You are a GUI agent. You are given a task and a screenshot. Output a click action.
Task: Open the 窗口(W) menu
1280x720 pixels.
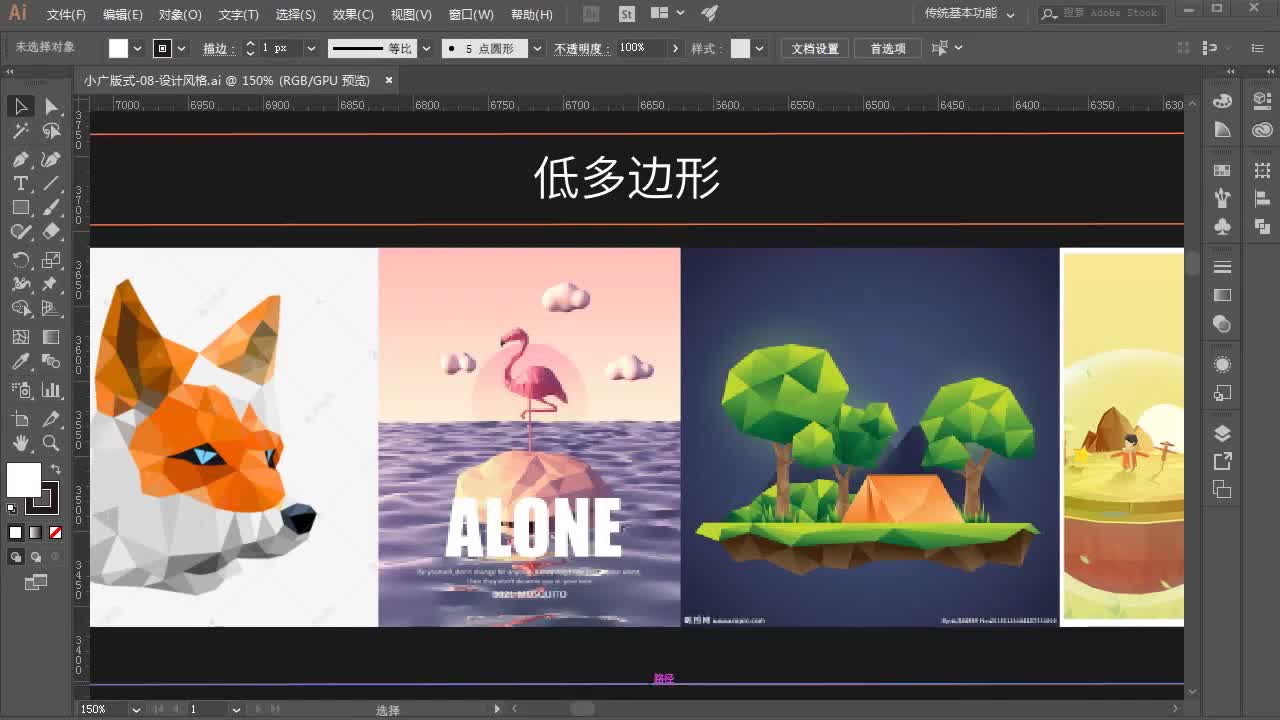(x=471, y=14)
